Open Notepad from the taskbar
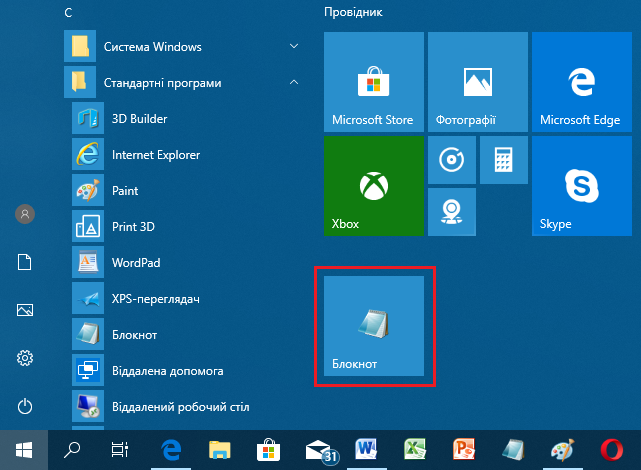641x470 pixels. pyautogui.click(x=513, y=450)
